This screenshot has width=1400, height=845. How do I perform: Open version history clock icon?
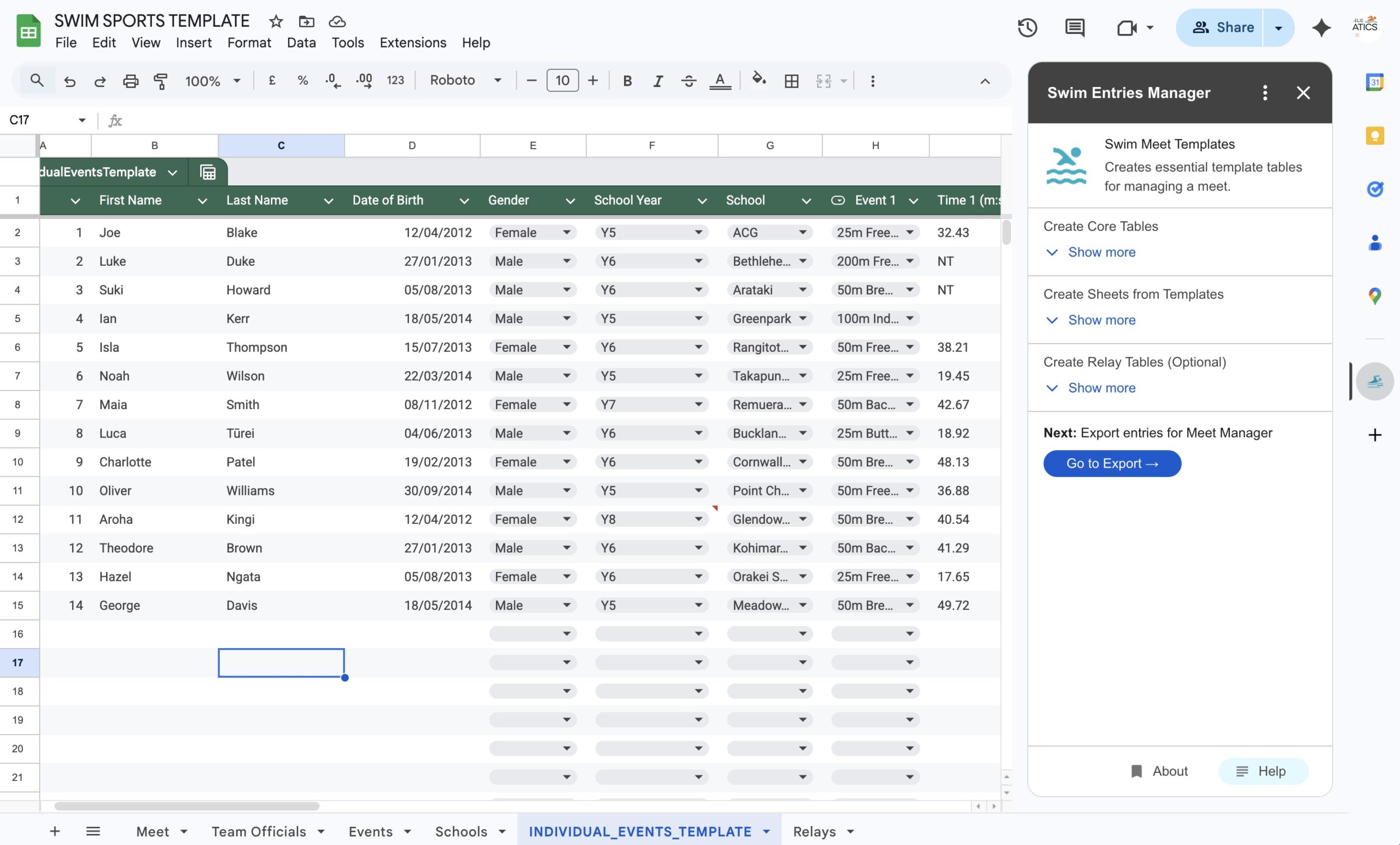click(1026, 27)
